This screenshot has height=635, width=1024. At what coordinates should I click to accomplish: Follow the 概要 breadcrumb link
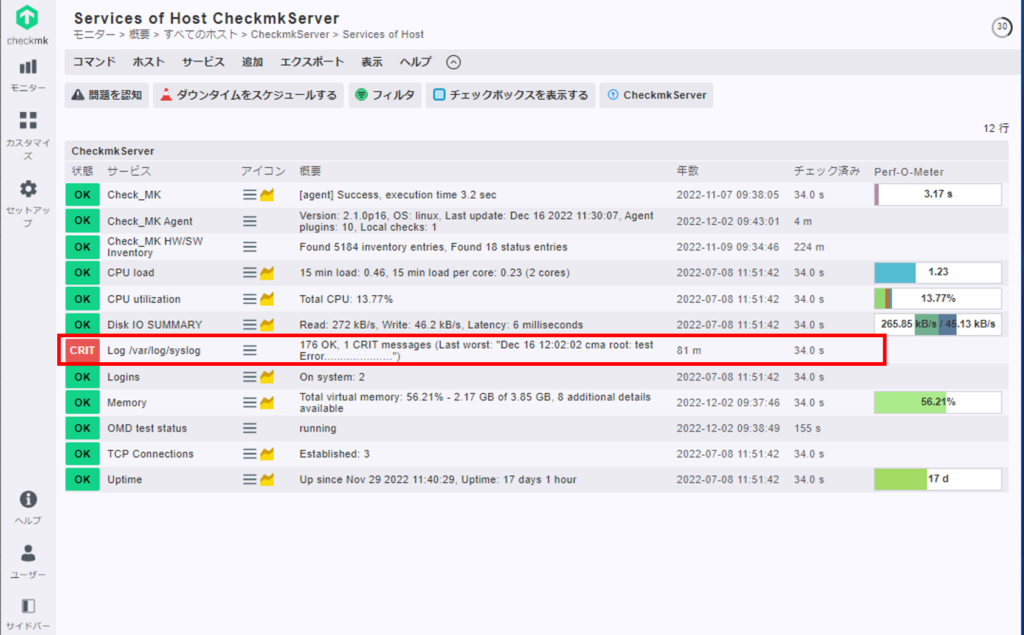(x=139, y=35)
